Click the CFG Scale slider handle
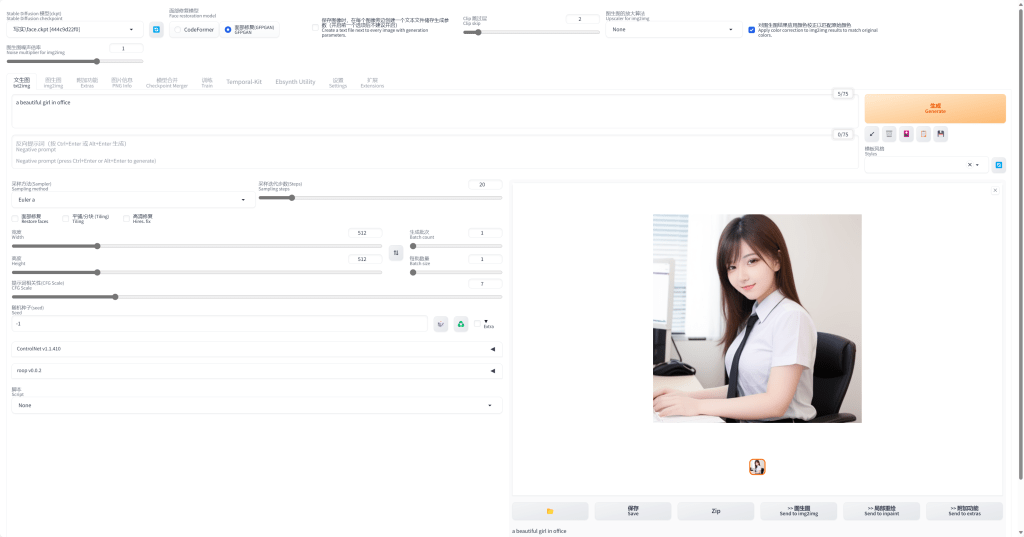 115,297
